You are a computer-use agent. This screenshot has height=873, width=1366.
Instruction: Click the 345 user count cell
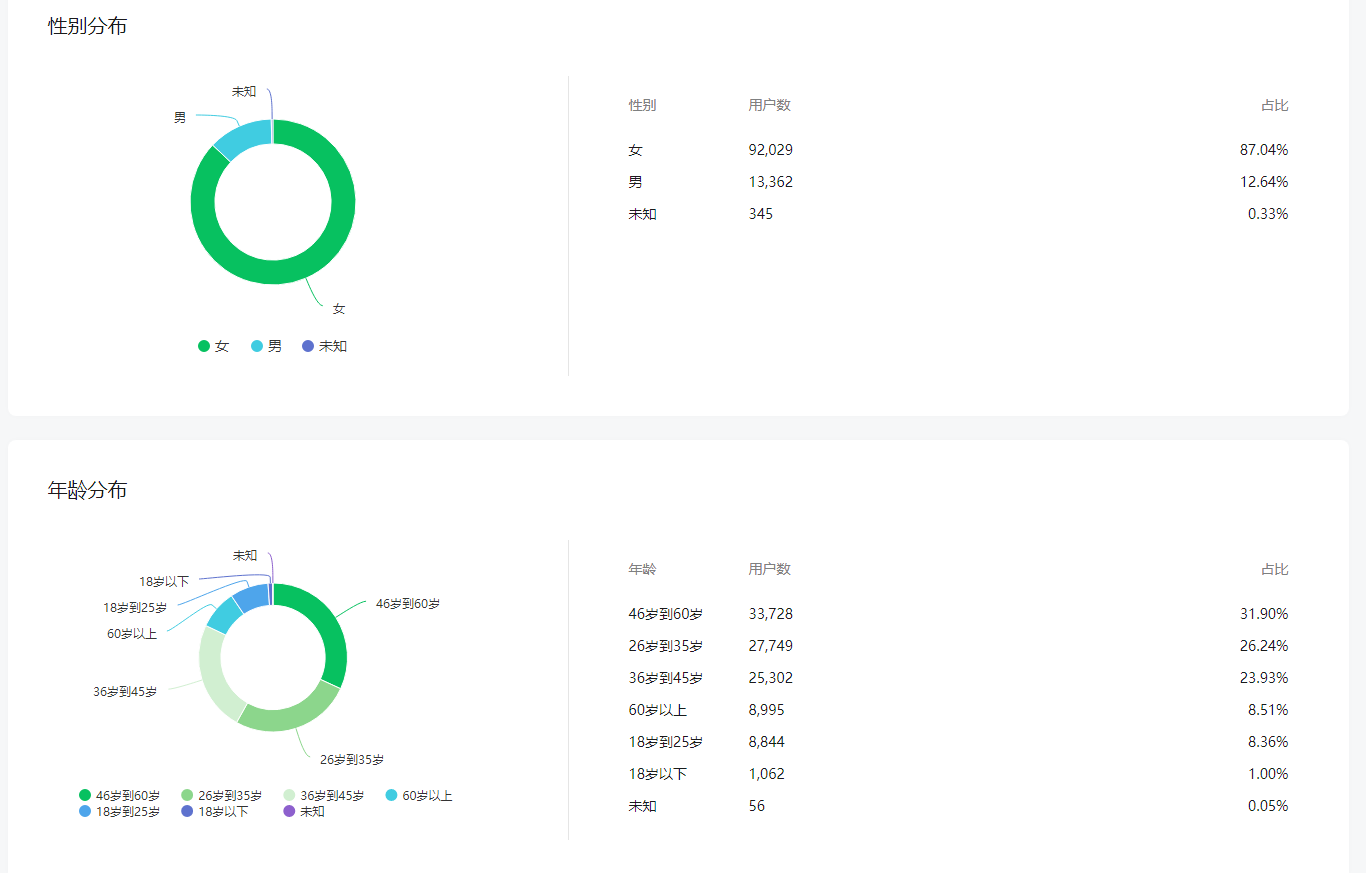tap(760, 214)
